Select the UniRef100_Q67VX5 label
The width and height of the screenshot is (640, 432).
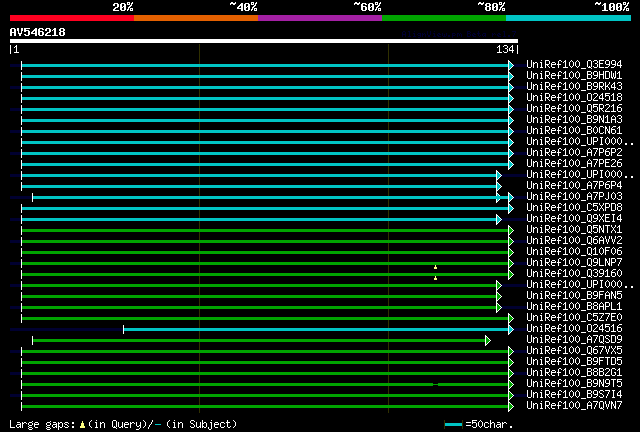click(x=574, y=350)
